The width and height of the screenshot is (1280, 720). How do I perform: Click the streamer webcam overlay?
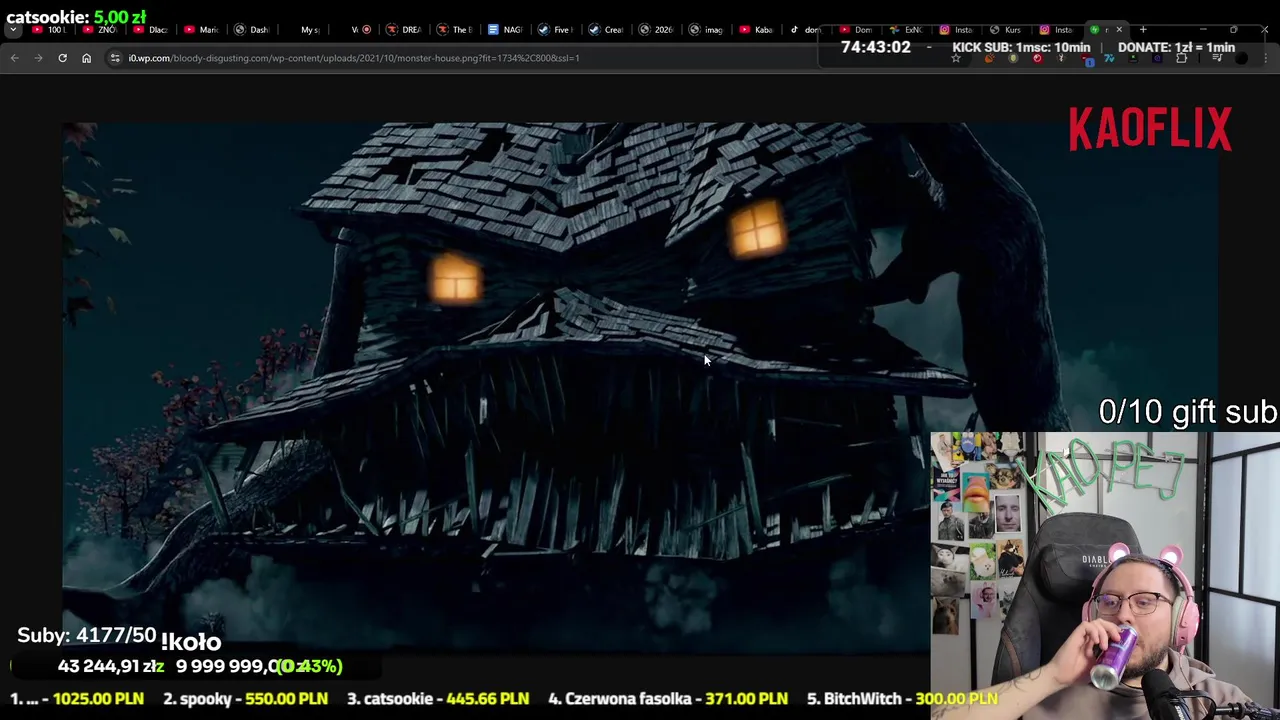pyautogui.click(x=1105, y=576)
